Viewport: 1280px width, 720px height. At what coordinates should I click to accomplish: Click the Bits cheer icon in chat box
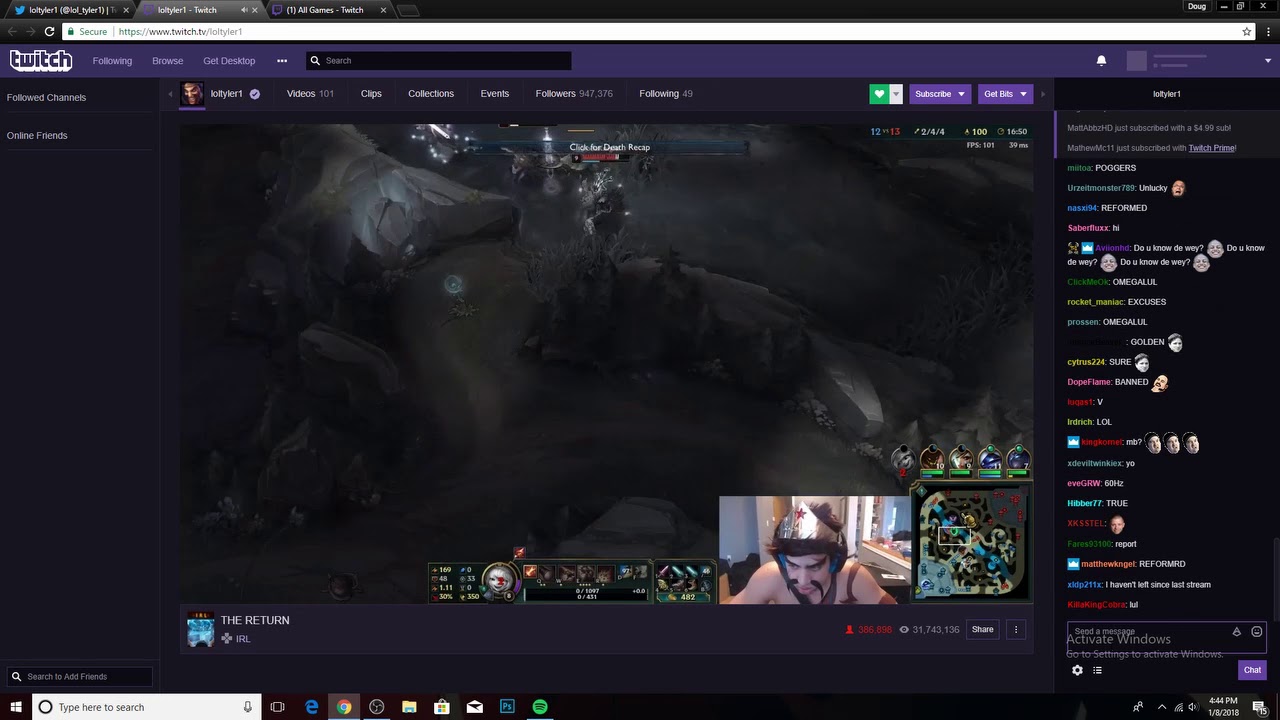1237,632
